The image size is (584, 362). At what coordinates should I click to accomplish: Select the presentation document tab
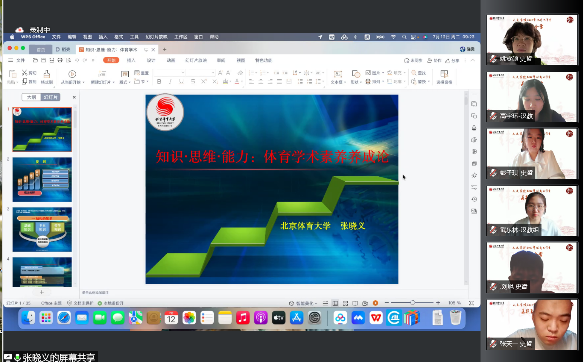coord(117,49)
